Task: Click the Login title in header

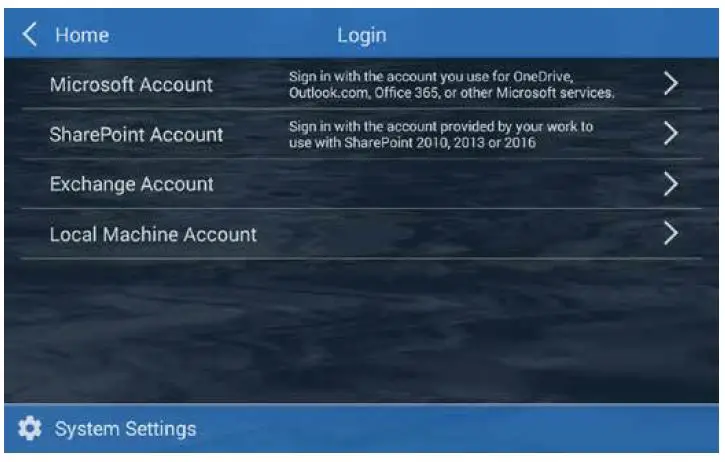Action: coord(362,35)
